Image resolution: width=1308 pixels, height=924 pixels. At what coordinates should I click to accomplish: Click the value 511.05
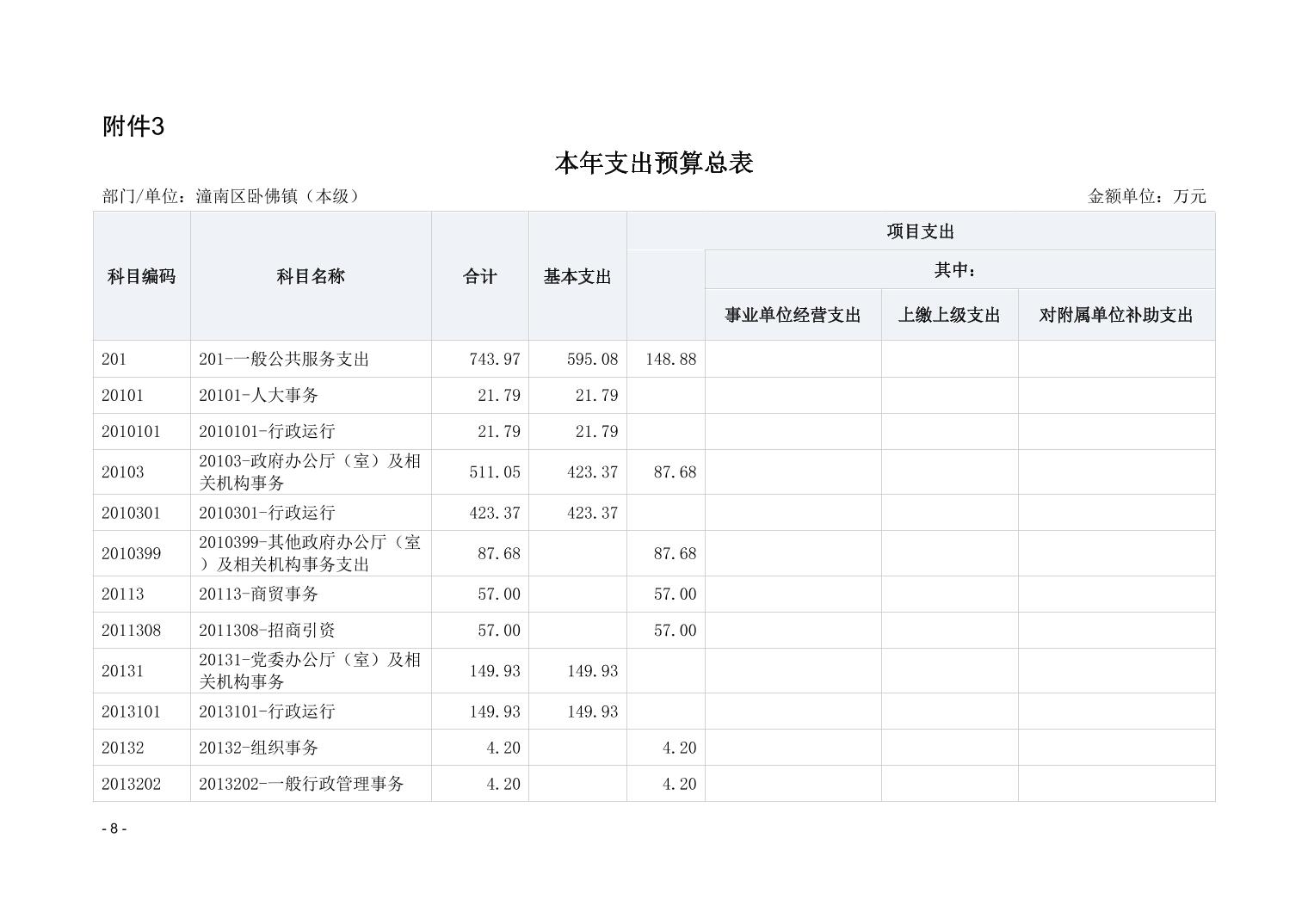(x=495, y=471)
